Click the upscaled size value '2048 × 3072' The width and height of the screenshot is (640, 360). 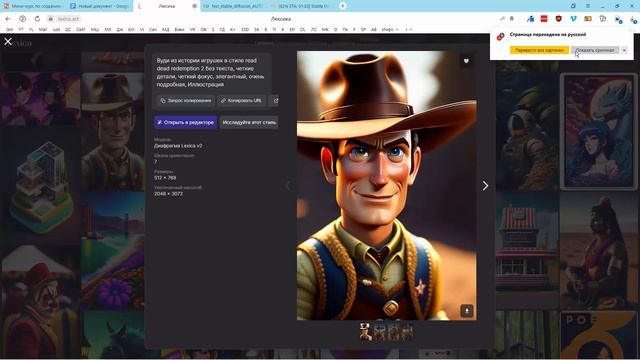pos(168,193)
